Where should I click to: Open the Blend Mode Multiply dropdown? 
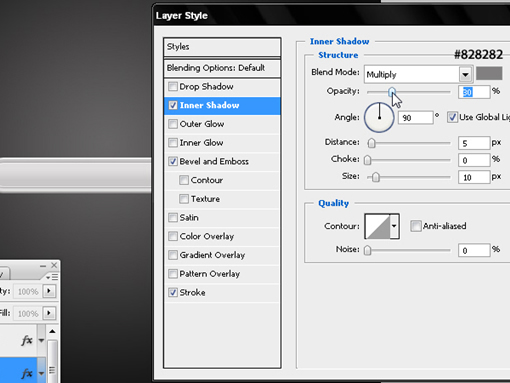click(418, 74)
